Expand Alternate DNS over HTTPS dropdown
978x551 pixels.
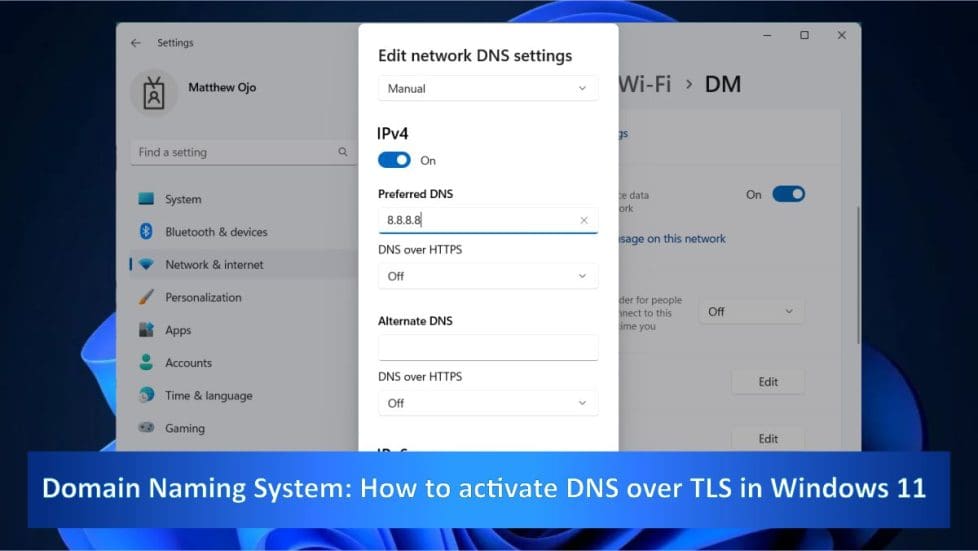coord(488,403)
